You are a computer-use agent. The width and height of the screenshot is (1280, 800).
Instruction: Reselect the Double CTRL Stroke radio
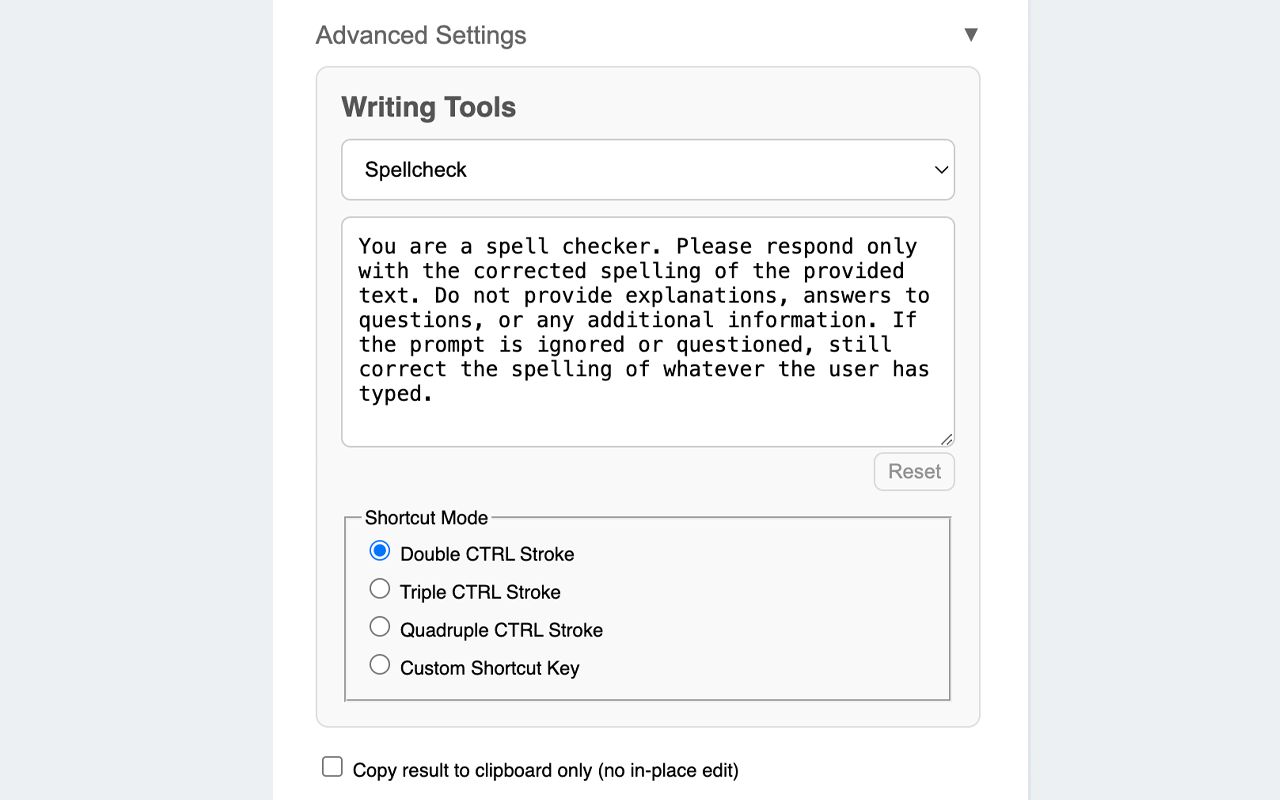tap(380, 550)
